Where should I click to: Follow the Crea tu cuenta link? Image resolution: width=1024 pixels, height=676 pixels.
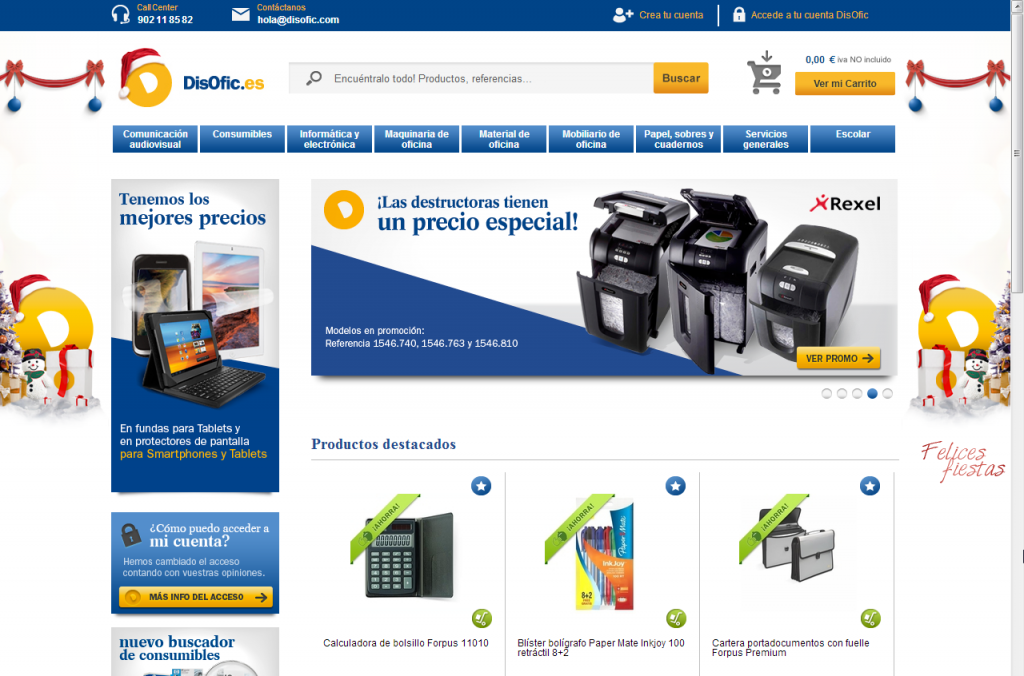pyautogui.click(x=671, y=15)
